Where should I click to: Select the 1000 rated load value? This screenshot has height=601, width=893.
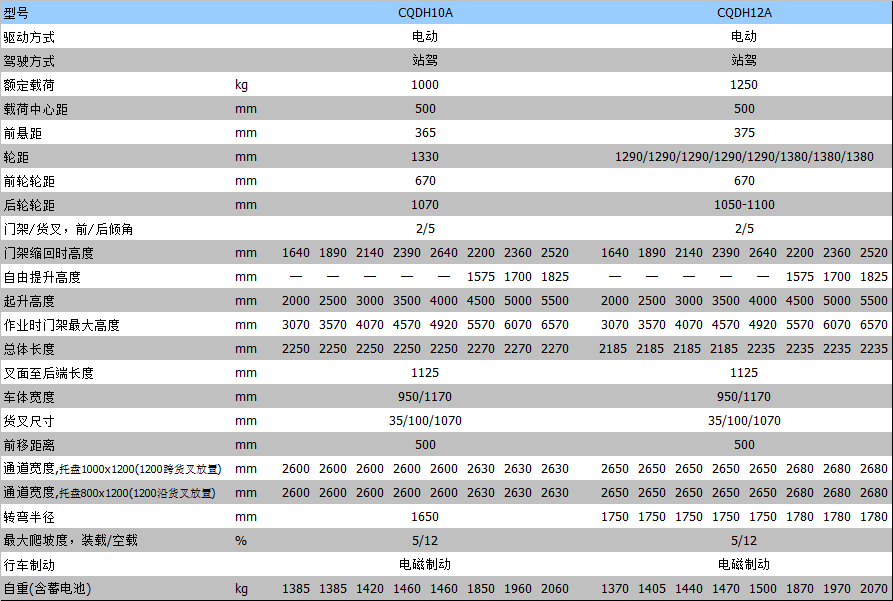(425, 84)
